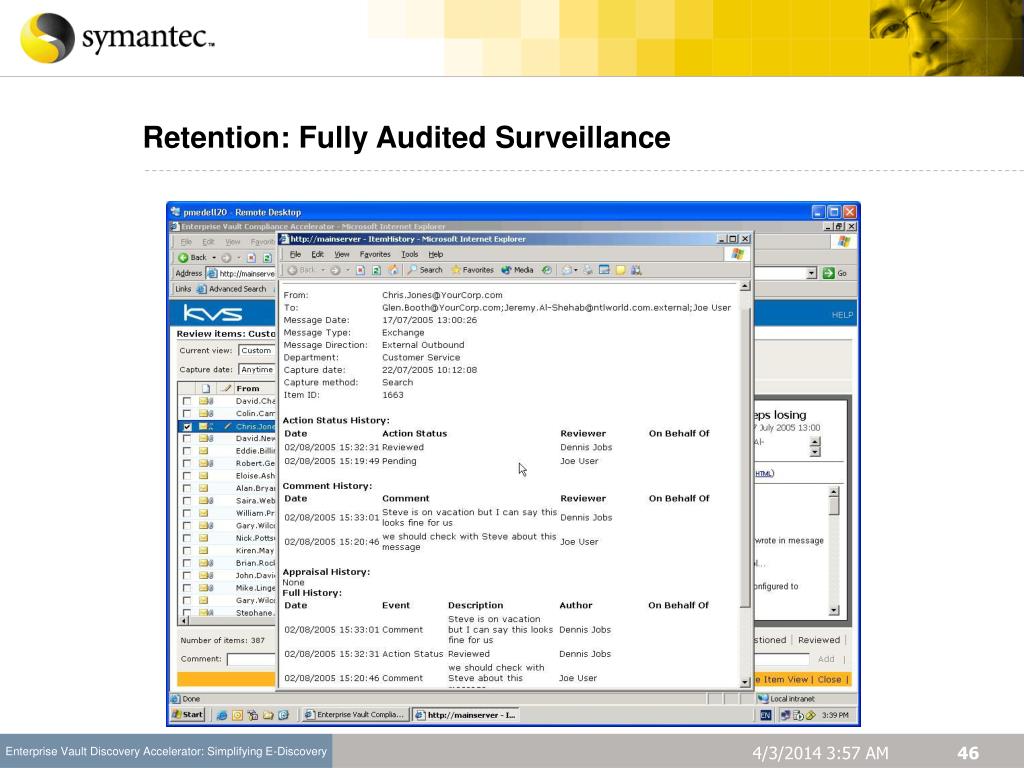1024x768 pixels.
Task: Click the Item View link in orange bar
Action: pyautogui.click(x=786, y=679)
